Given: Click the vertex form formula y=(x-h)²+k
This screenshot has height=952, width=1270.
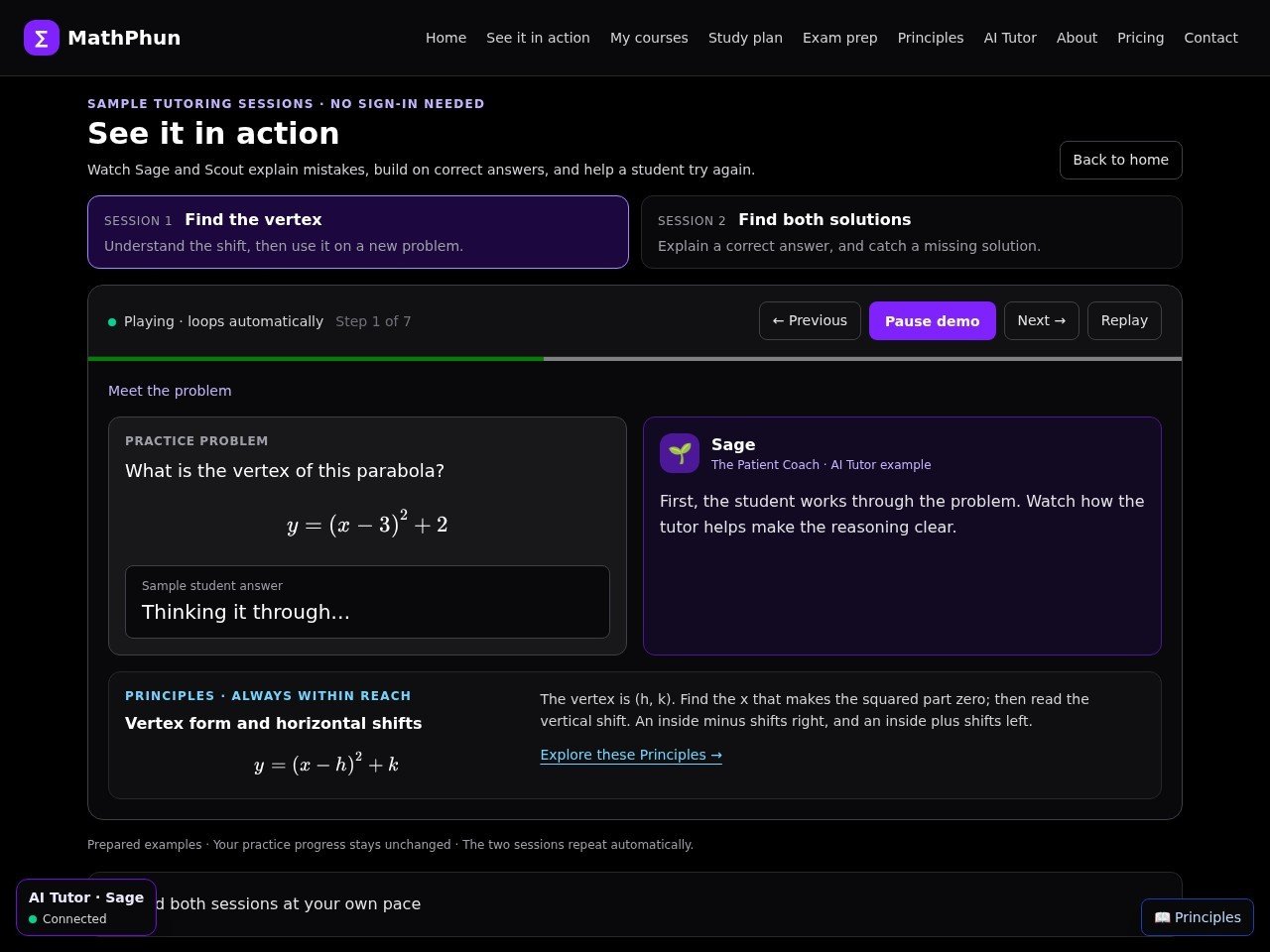Looking at the screenshot, I should tap(326, 763).
